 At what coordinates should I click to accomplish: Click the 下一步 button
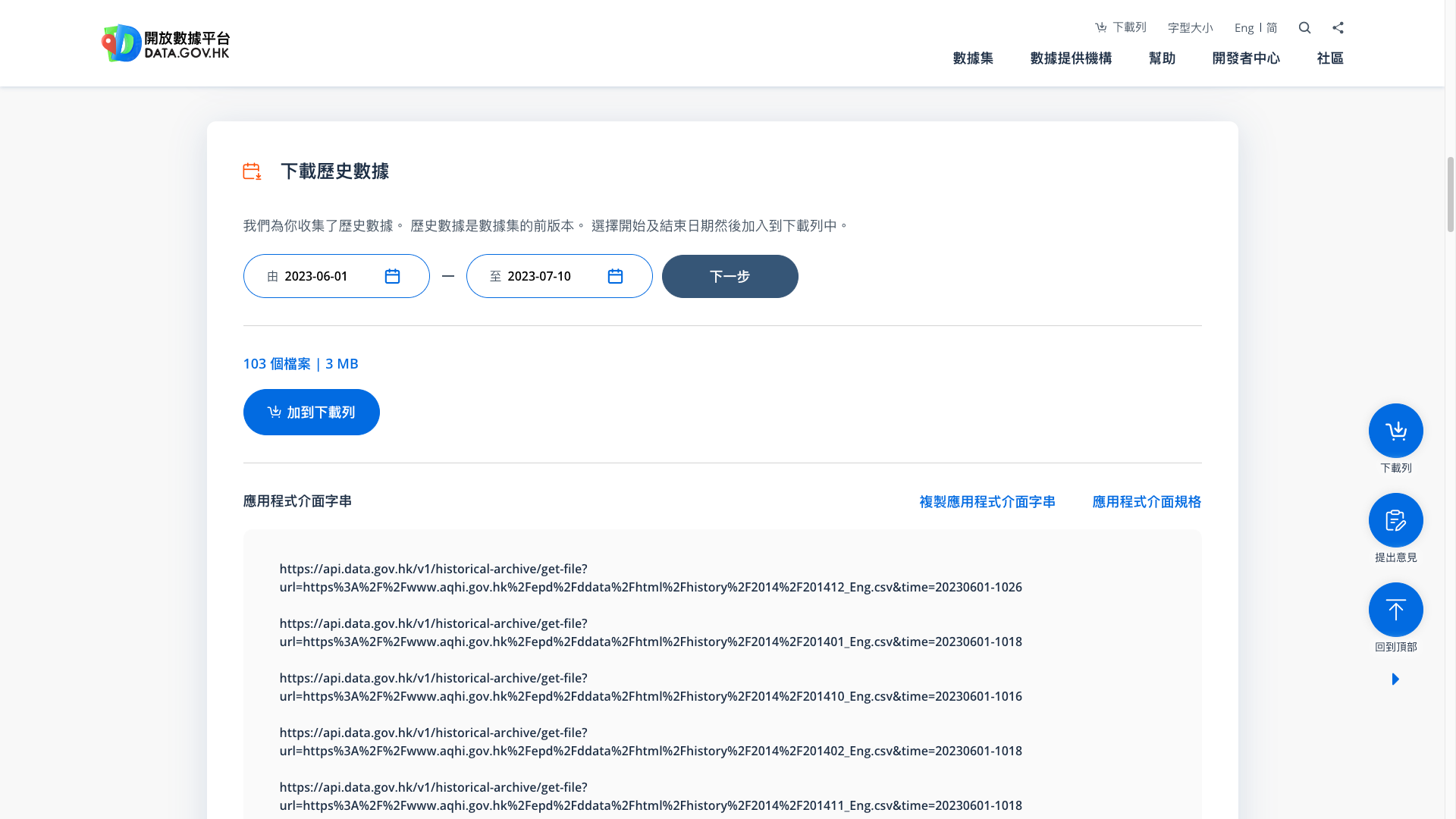pos(730,276)
